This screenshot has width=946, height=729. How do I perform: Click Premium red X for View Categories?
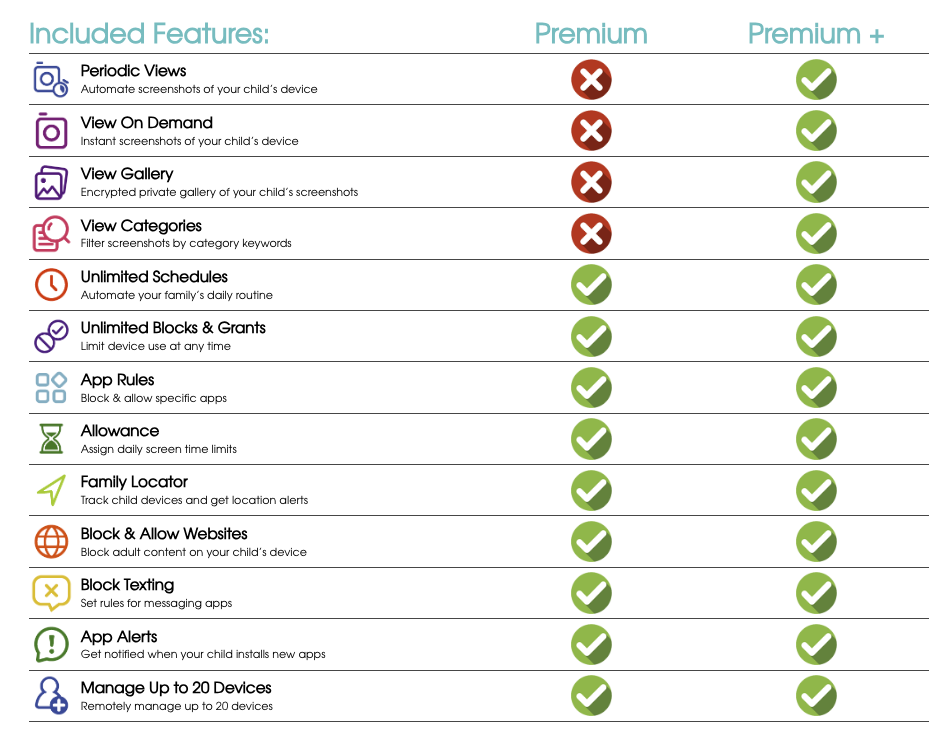pos(591,234)
